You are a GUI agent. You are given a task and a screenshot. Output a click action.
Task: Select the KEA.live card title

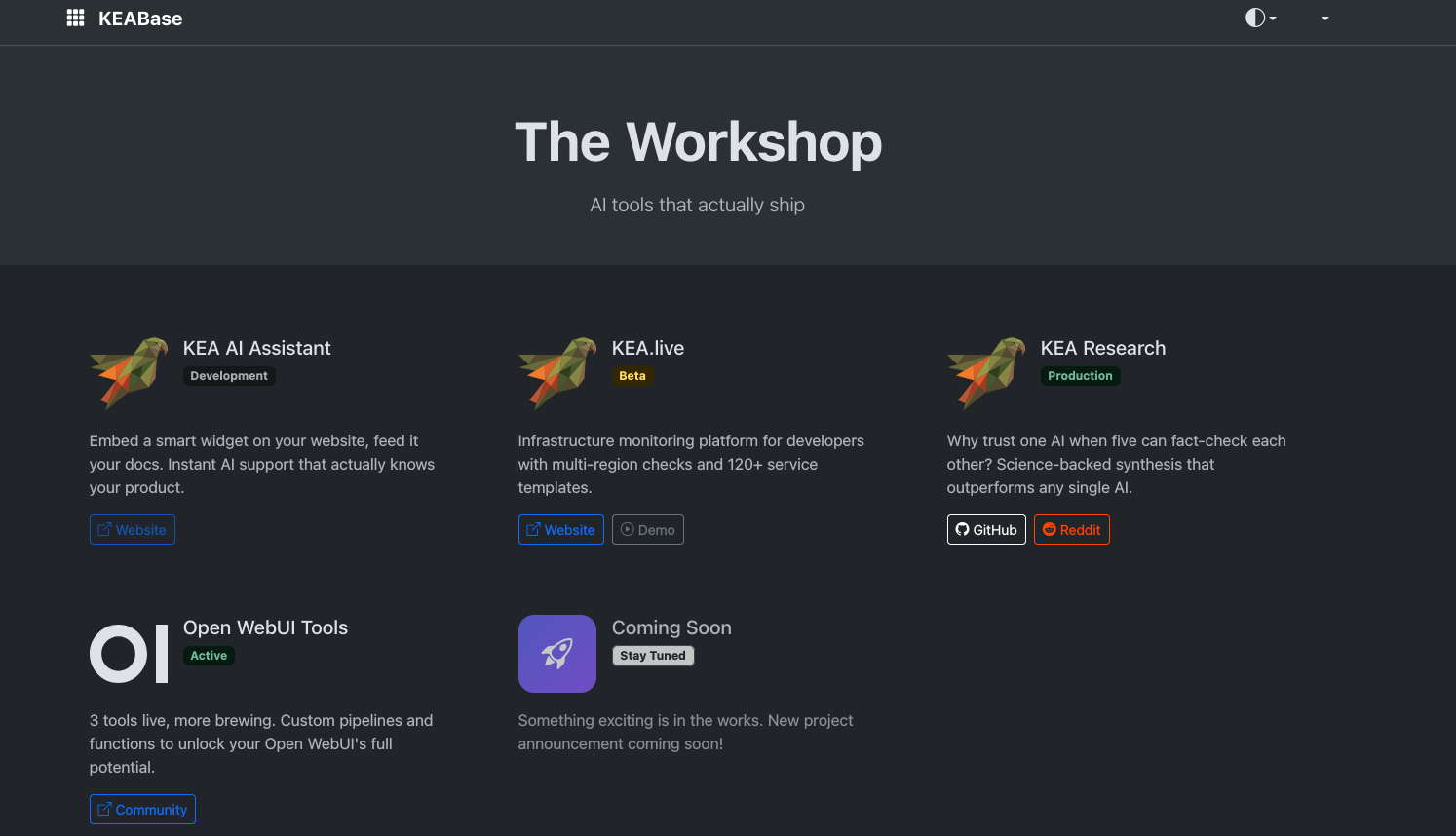click(x=648, y=348)
